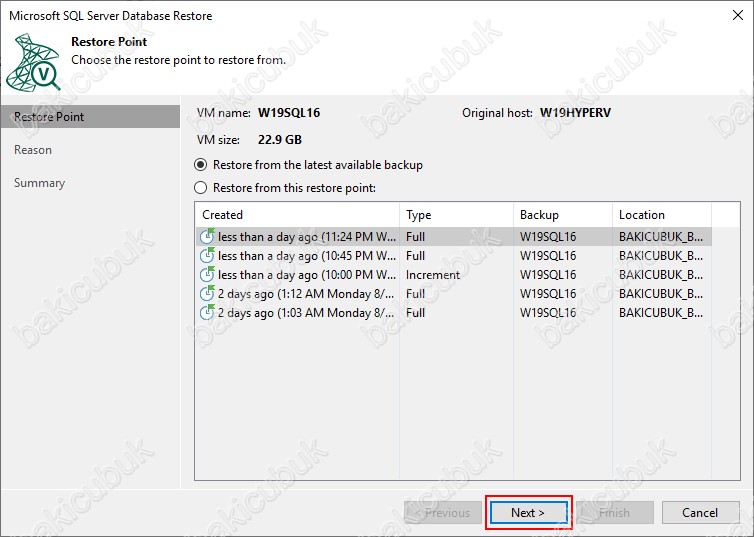Screen dimensions: 754x537
Task: Go to the Reason wizard step
Action: point(33,150)
